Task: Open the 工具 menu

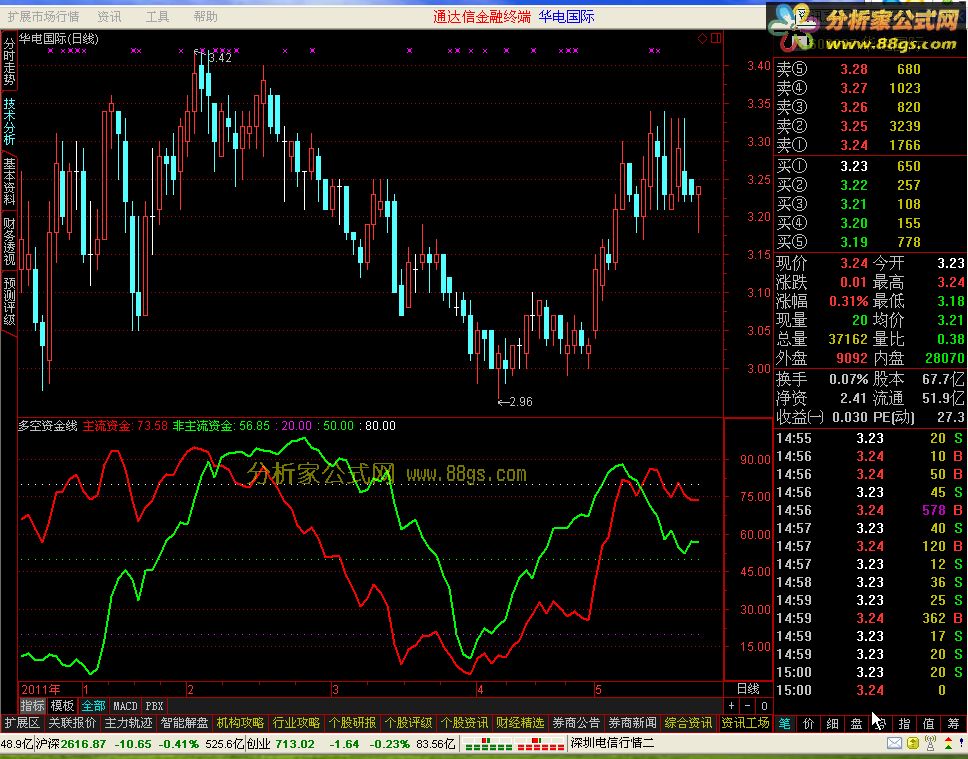Action: click(x=157, y=17)
